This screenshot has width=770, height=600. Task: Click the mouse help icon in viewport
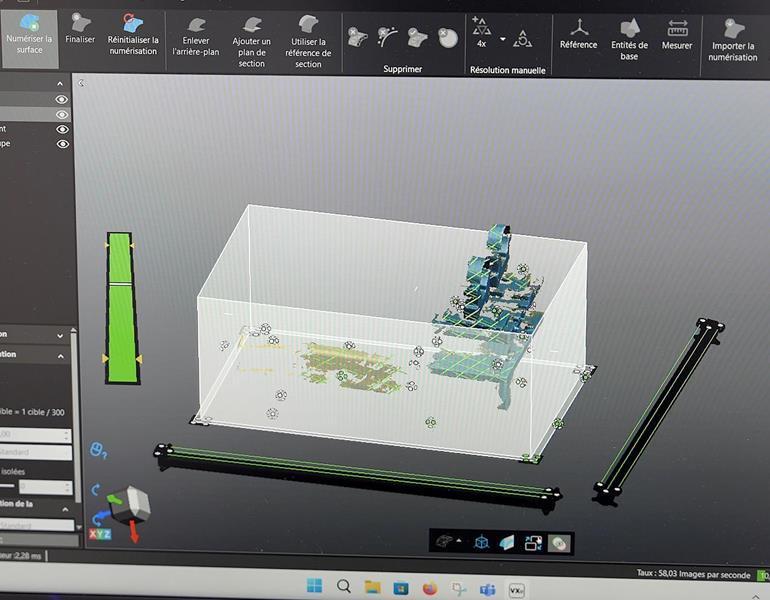[x=98, y=450]
